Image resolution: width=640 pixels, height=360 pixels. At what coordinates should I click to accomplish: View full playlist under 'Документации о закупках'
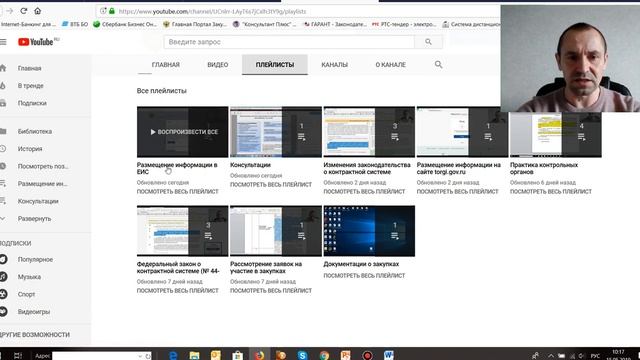coord(364,276)
